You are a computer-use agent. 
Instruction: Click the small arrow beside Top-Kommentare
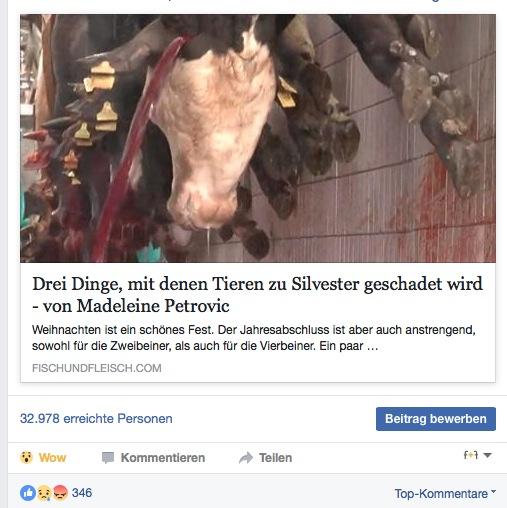493,491
